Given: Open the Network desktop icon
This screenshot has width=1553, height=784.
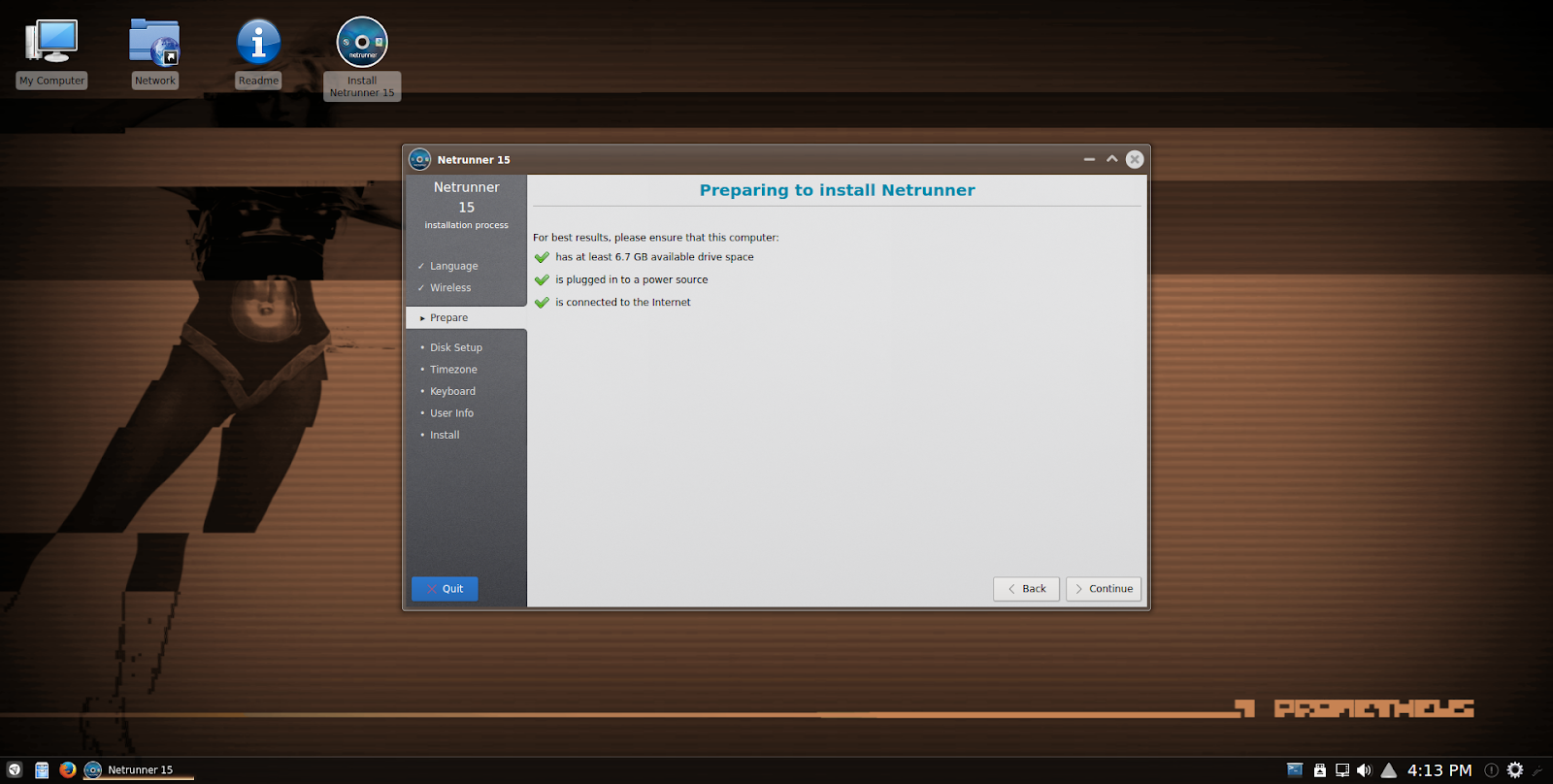Looking at the screenshot, I should (155, 54).
